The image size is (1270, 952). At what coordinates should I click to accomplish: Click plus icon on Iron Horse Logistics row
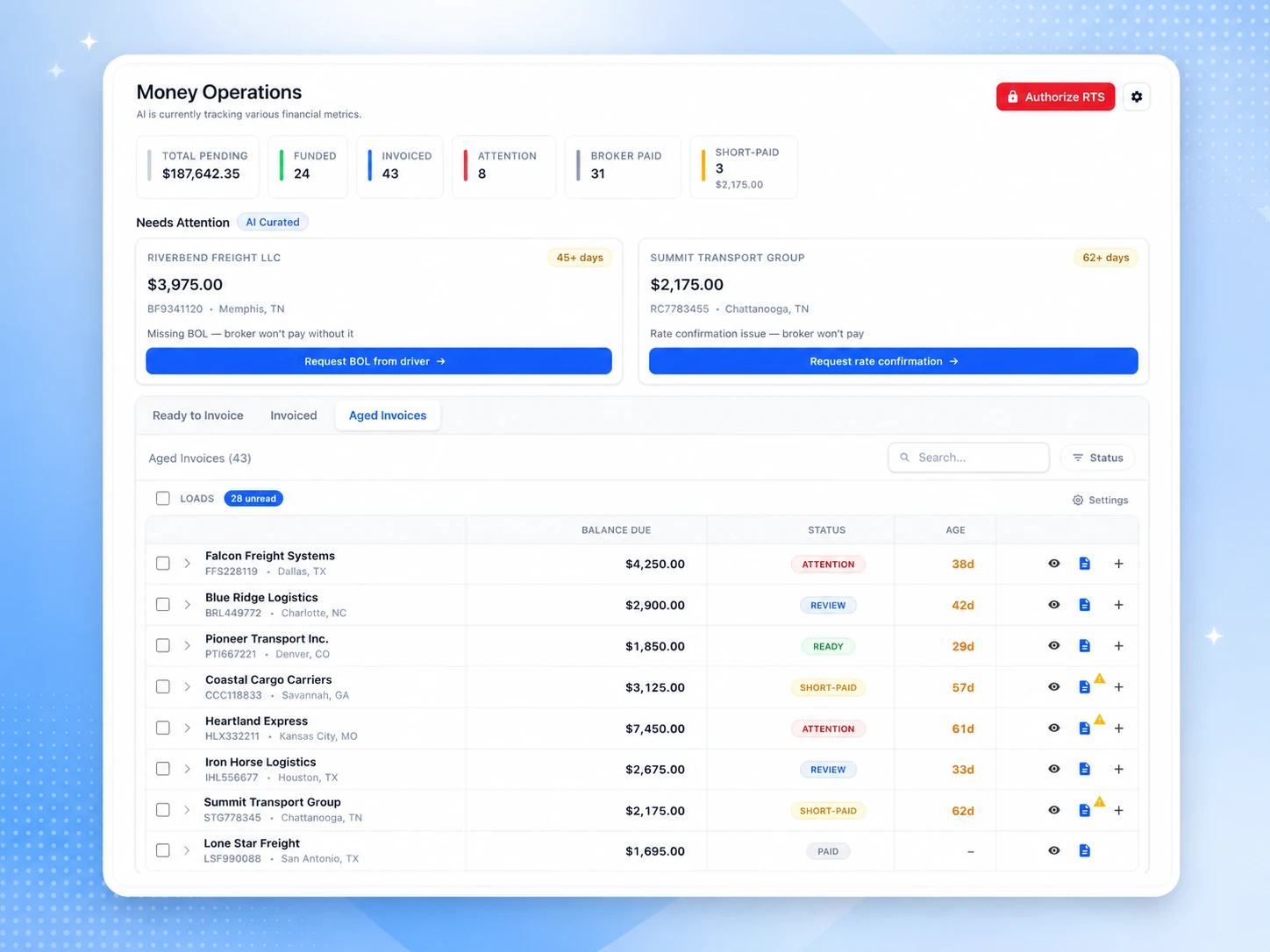(1118, 769)
